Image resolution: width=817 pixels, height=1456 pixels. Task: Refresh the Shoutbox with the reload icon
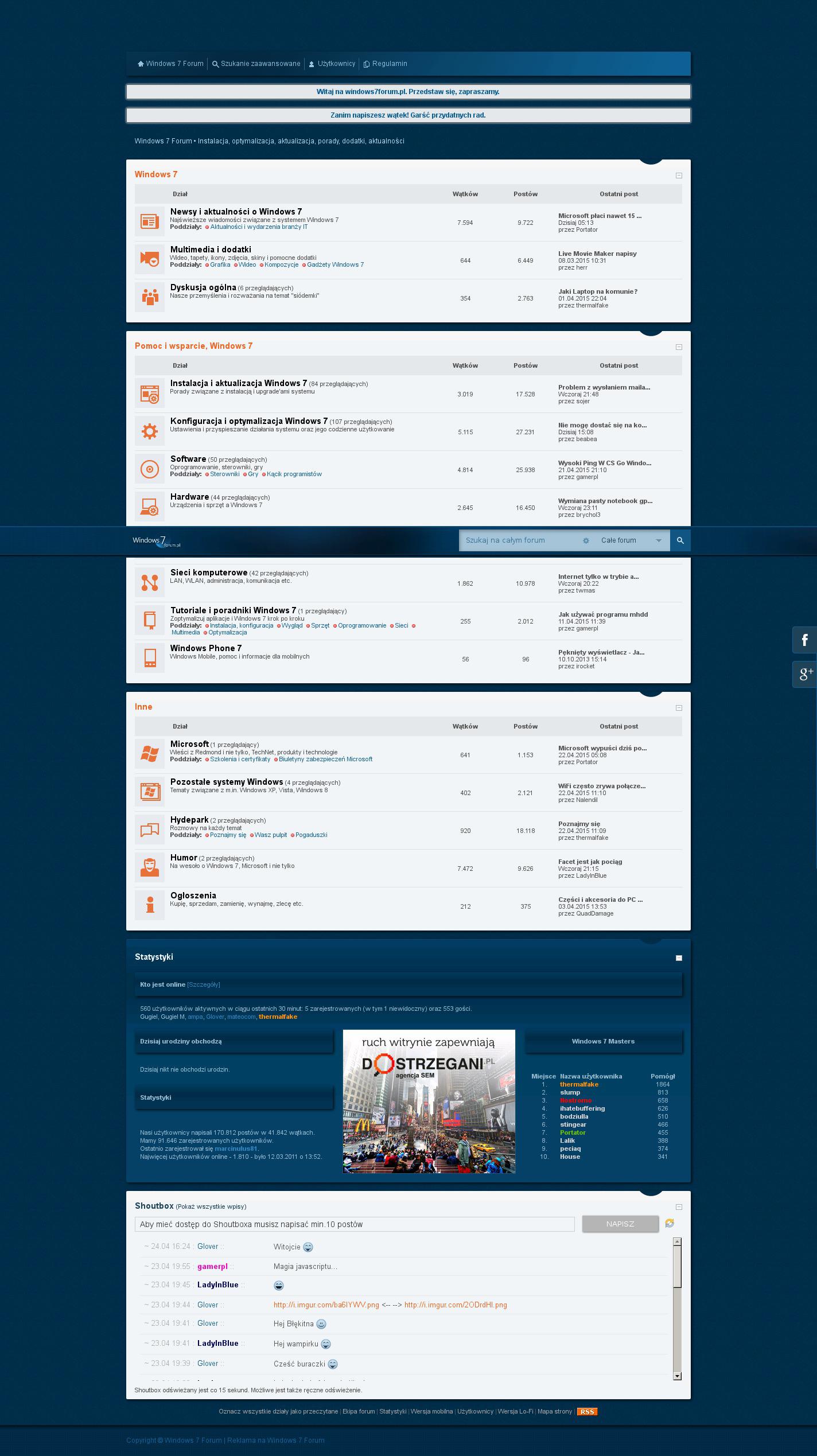click(670, 1224)
